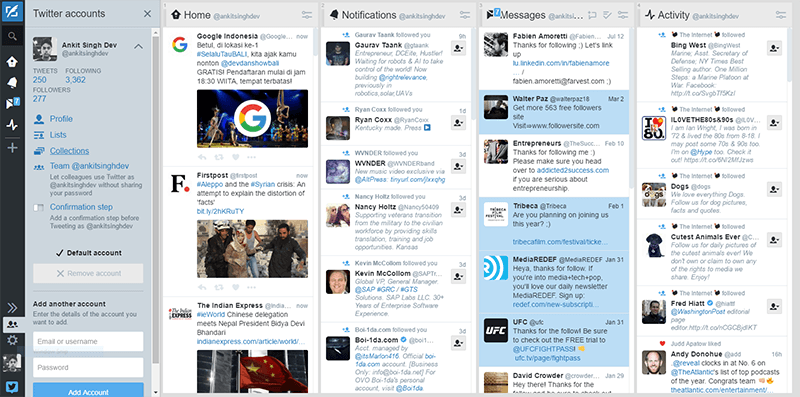The image size is (800, 397).
Task: Enable the Confirmation step checkbox
Action: point(38,208)
